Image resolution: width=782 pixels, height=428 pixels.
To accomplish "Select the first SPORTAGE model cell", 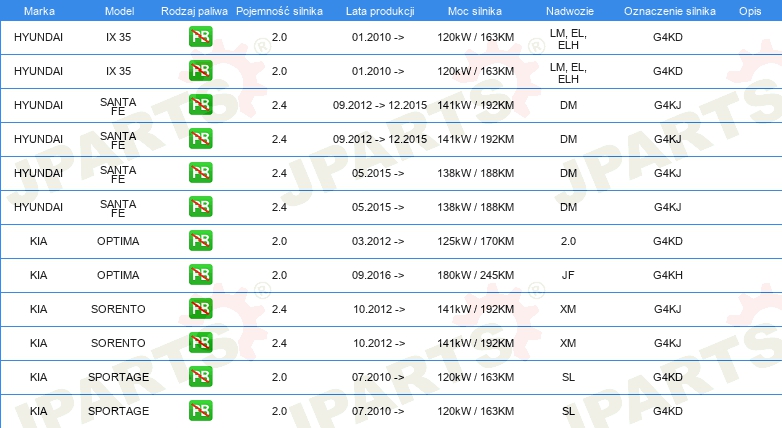I will (118, 377).
